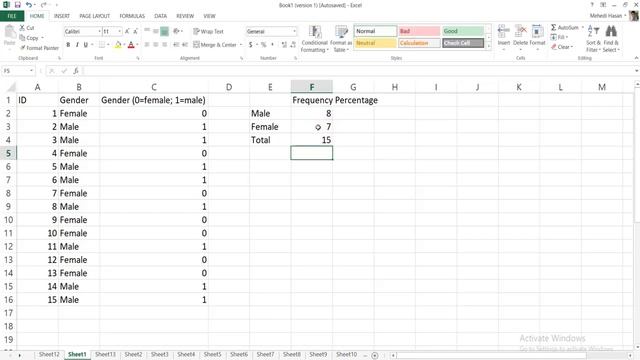Apply the red font color A
The image size is (640, 360).
tap(131, 44)
